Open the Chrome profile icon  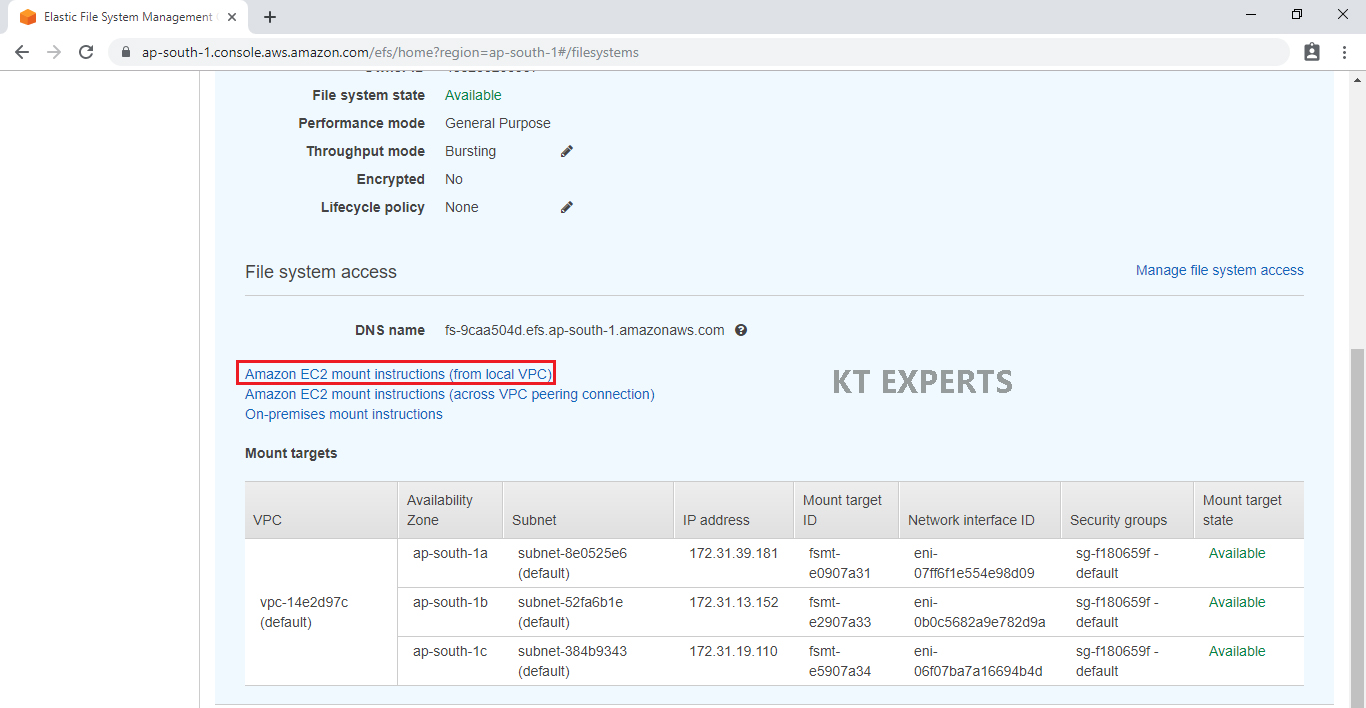pos(1312,52)
